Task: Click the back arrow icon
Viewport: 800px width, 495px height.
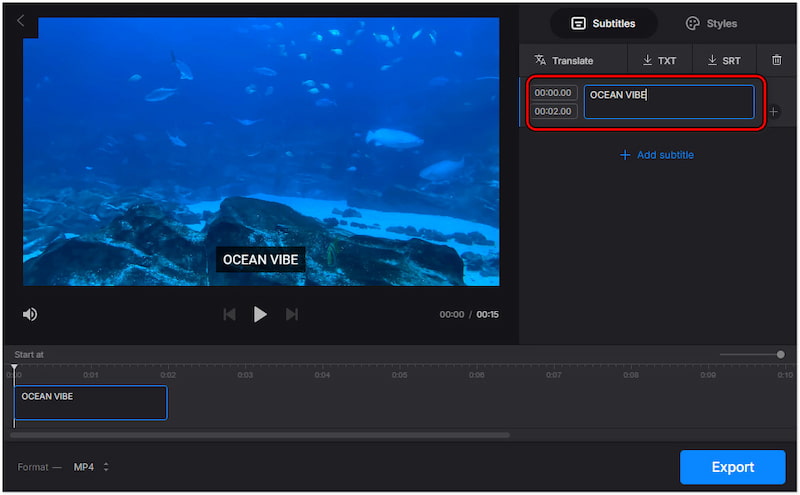Action: (20, 20)
